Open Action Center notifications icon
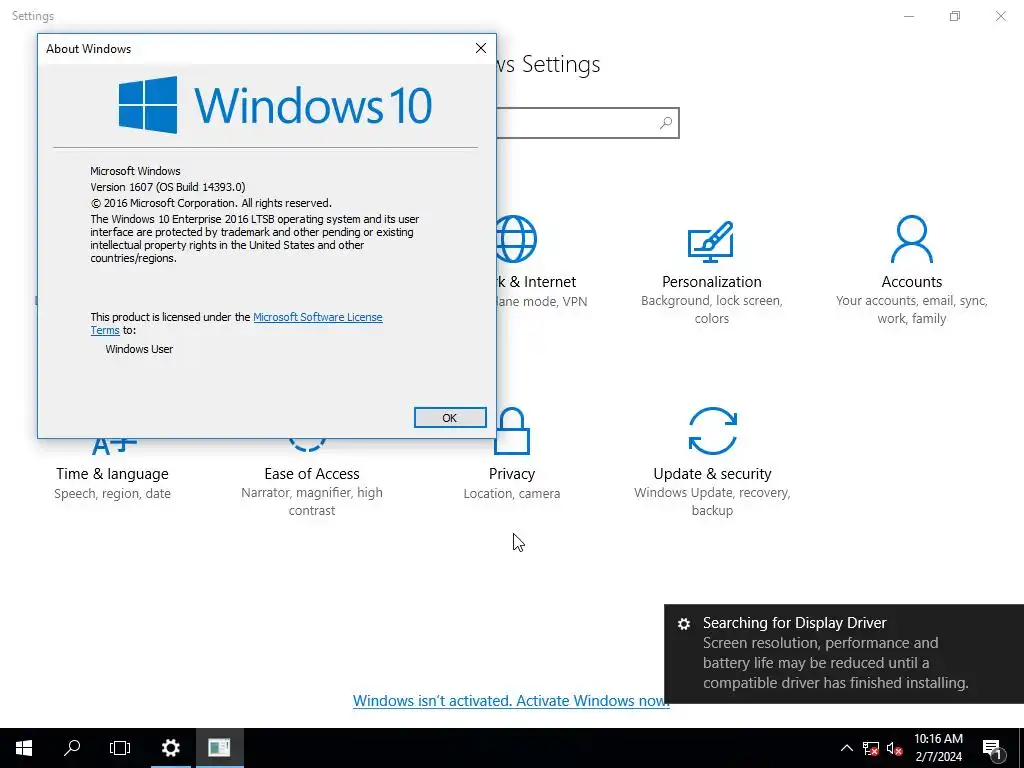Image resolution: width=1024 pixels, height=768 pixels. click(992, 748)
